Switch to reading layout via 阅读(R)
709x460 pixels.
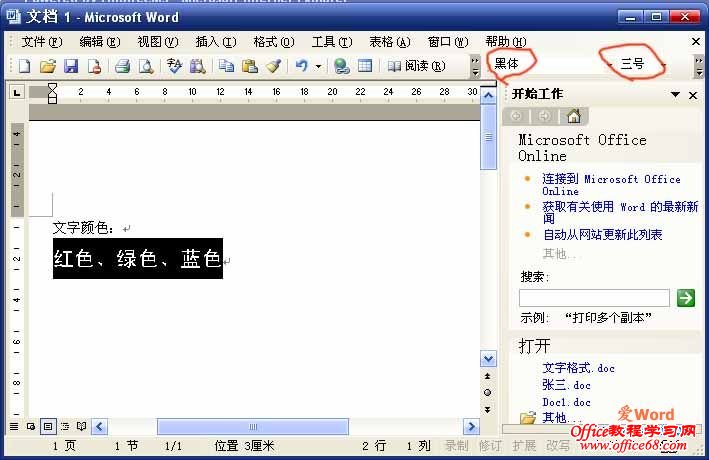tap(416, 66)
